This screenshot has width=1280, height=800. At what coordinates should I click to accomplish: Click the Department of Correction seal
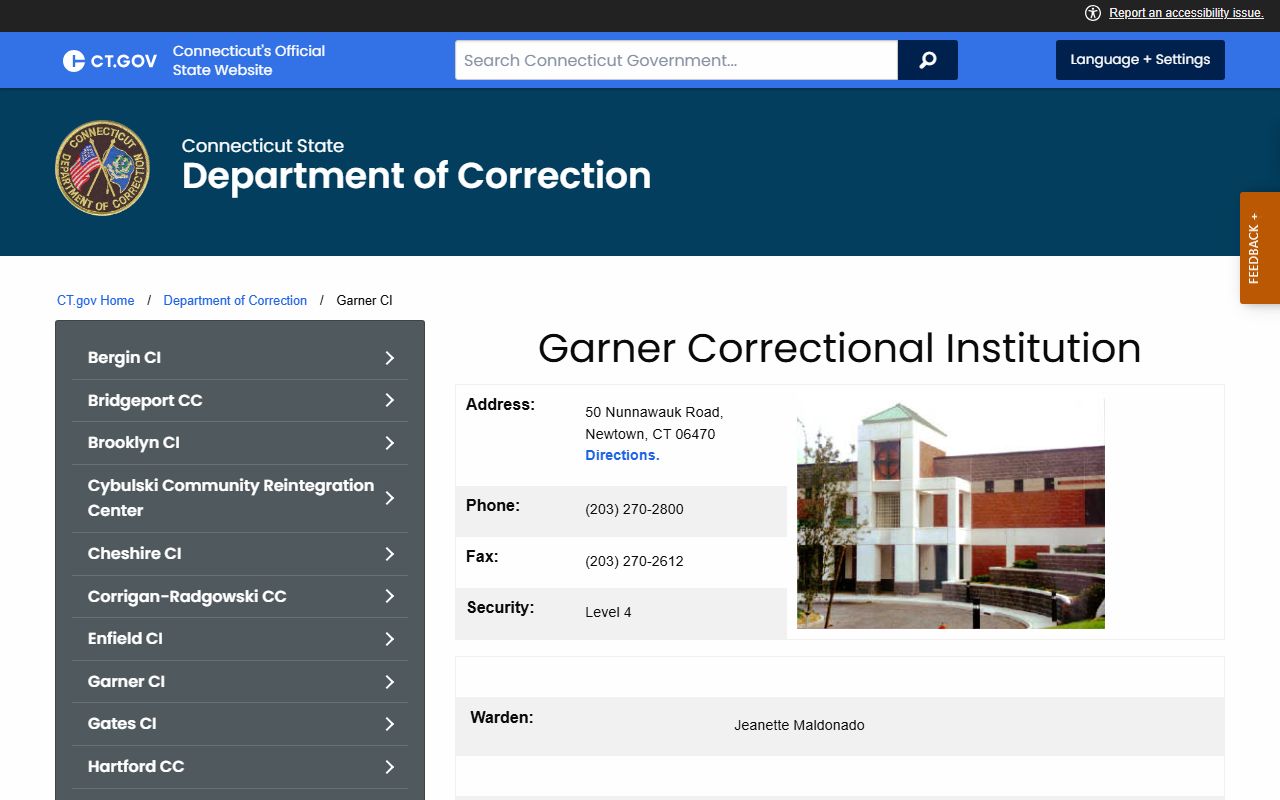[102, 168]
